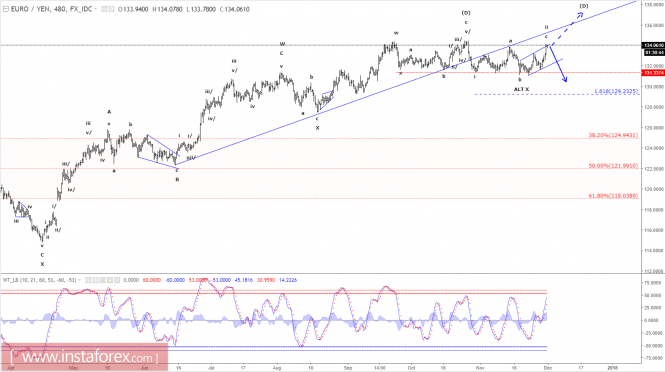Select the 1.618(129.2325) extension label
665x372 pixels.
[616, 91]
